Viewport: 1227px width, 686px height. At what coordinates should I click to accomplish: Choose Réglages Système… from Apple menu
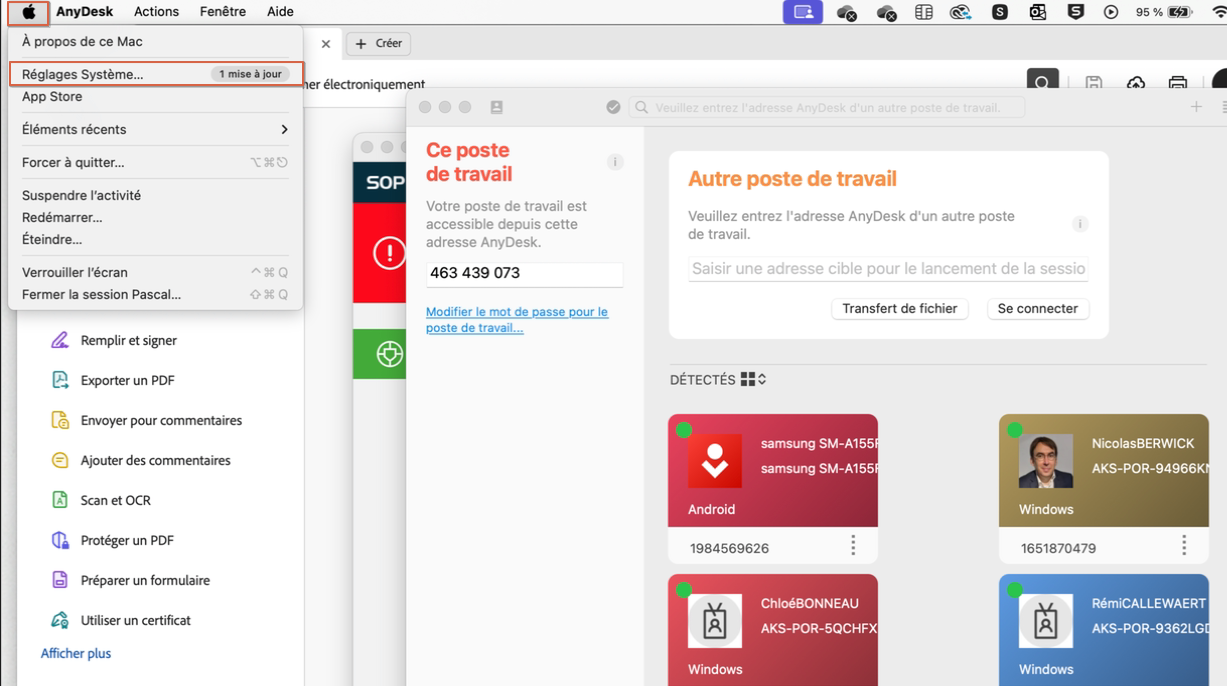pos(155,74)
